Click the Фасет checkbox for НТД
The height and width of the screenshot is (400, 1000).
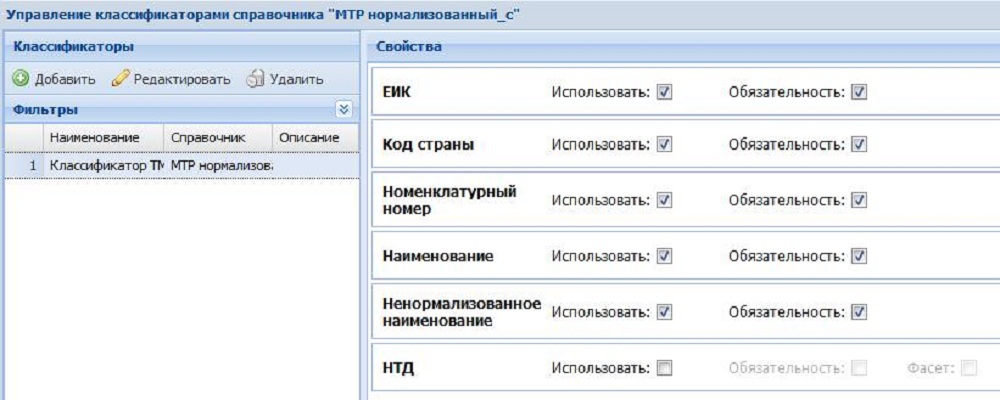968,369
